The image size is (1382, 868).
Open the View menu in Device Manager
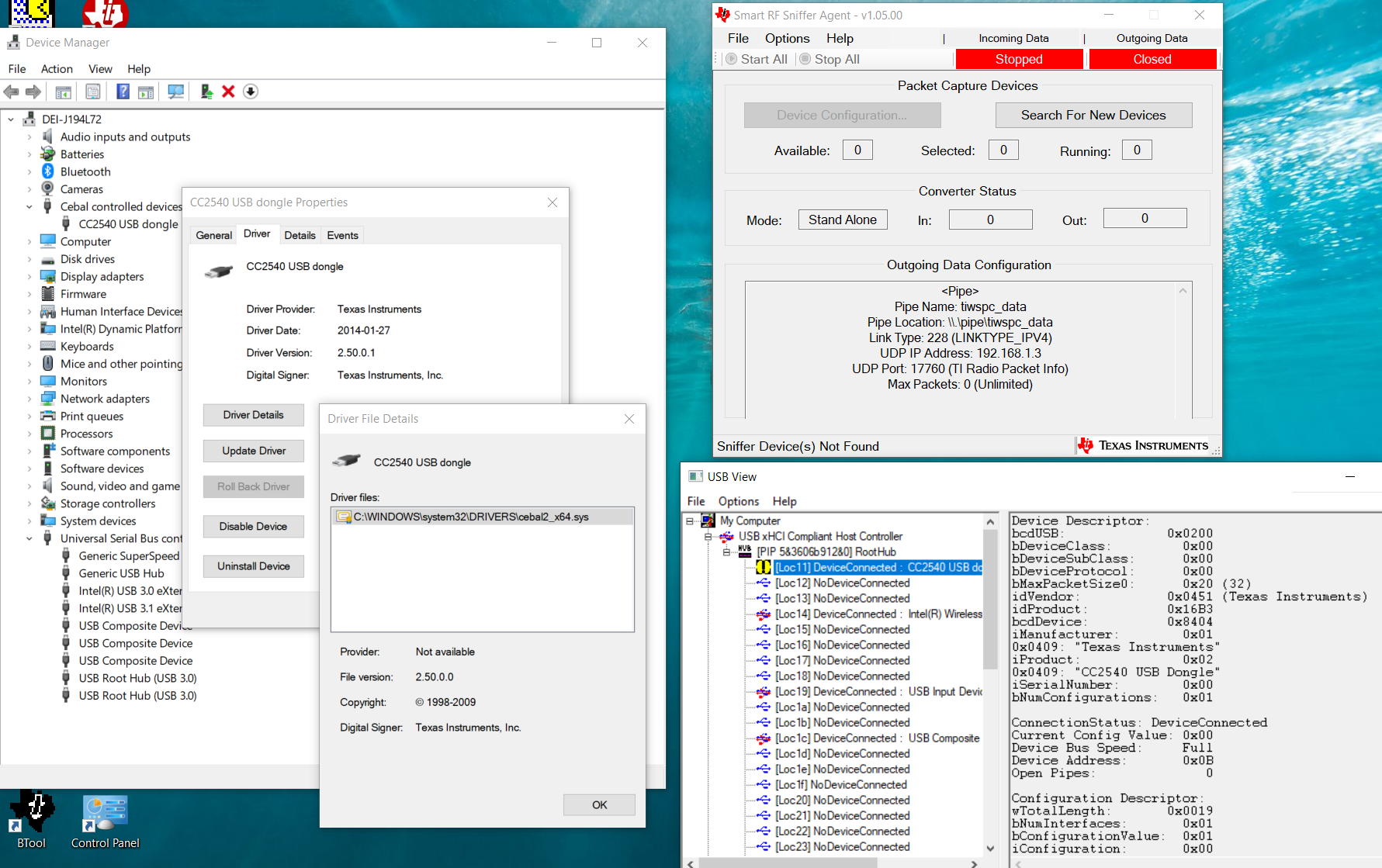pyautogui.click(x=100, y=69)
